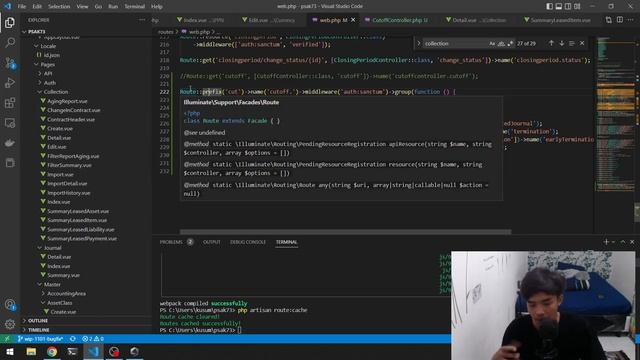
Task: Open the Help menu
Action: click(x=157, y=7)
